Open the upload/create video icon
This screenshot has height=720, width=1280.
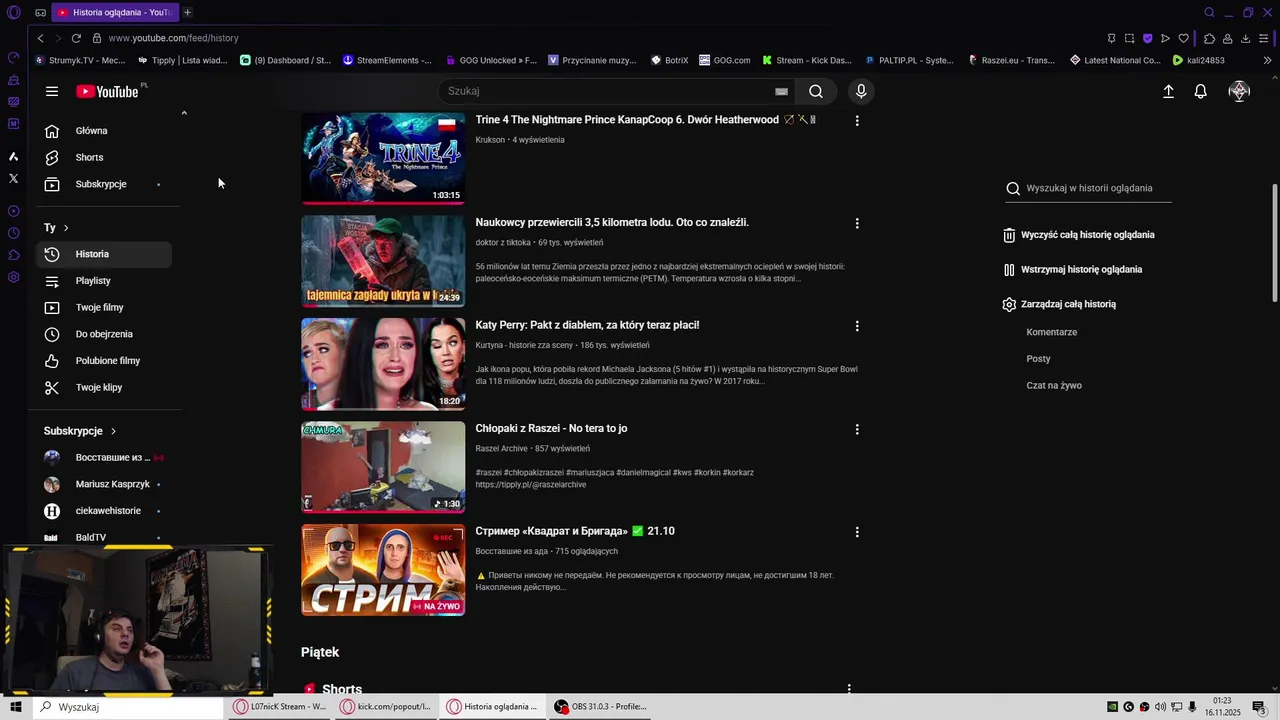pos(1168,91)
